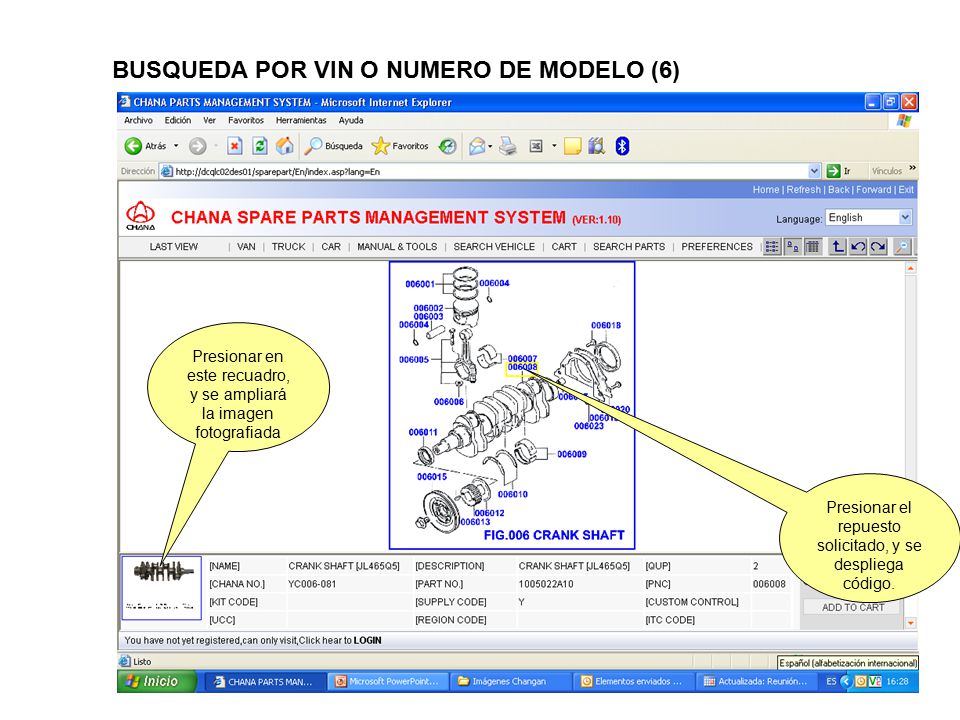Enlarge the crankshaft photo thumbnail

click(162, 588)
